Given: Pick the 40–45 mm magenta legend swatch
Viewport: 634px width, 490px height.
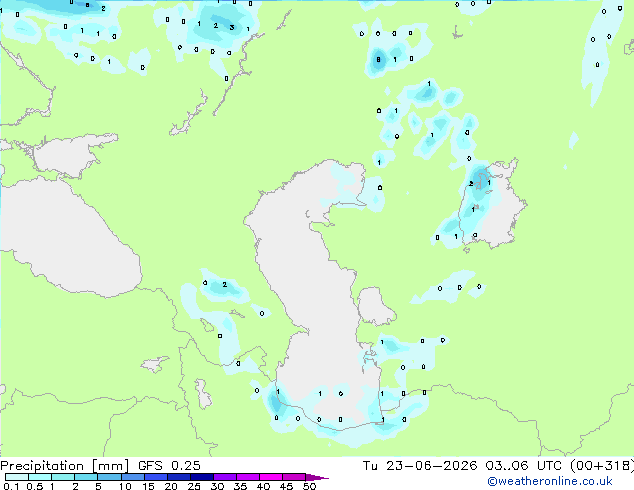Looking at the screenshot, I should tap(271, 477).
